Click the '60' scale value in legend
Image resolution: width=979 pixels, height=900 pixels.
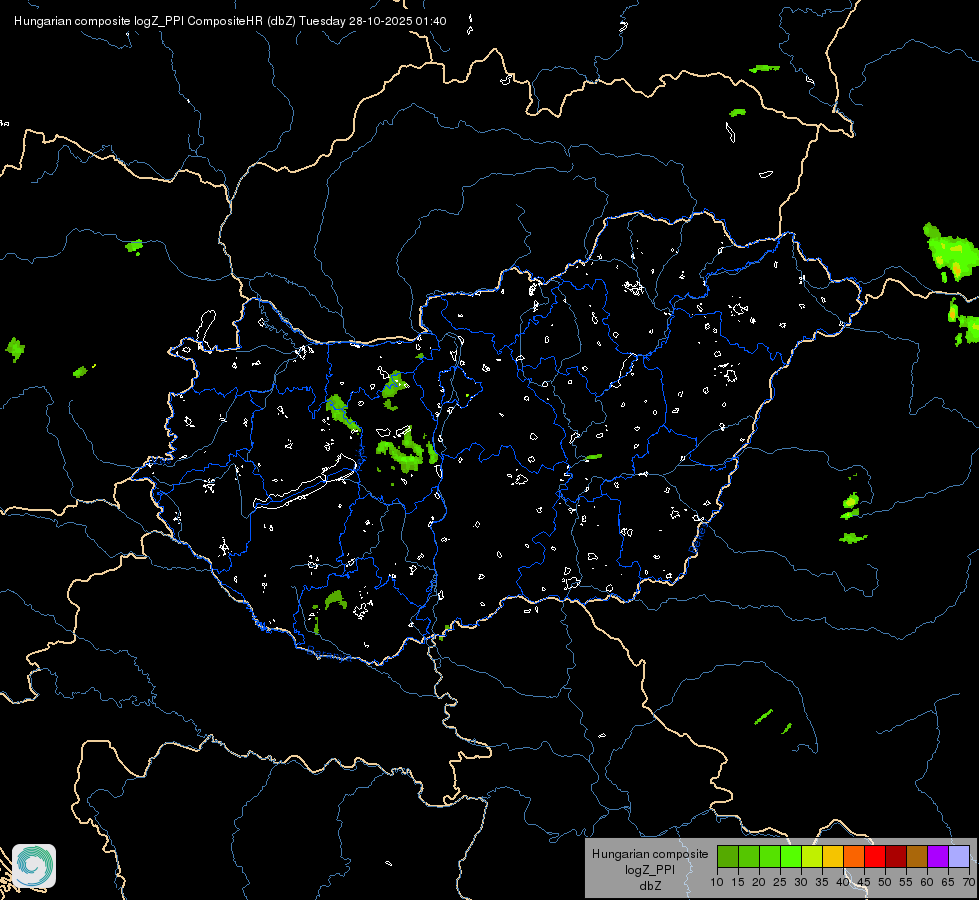click(927, 883)
